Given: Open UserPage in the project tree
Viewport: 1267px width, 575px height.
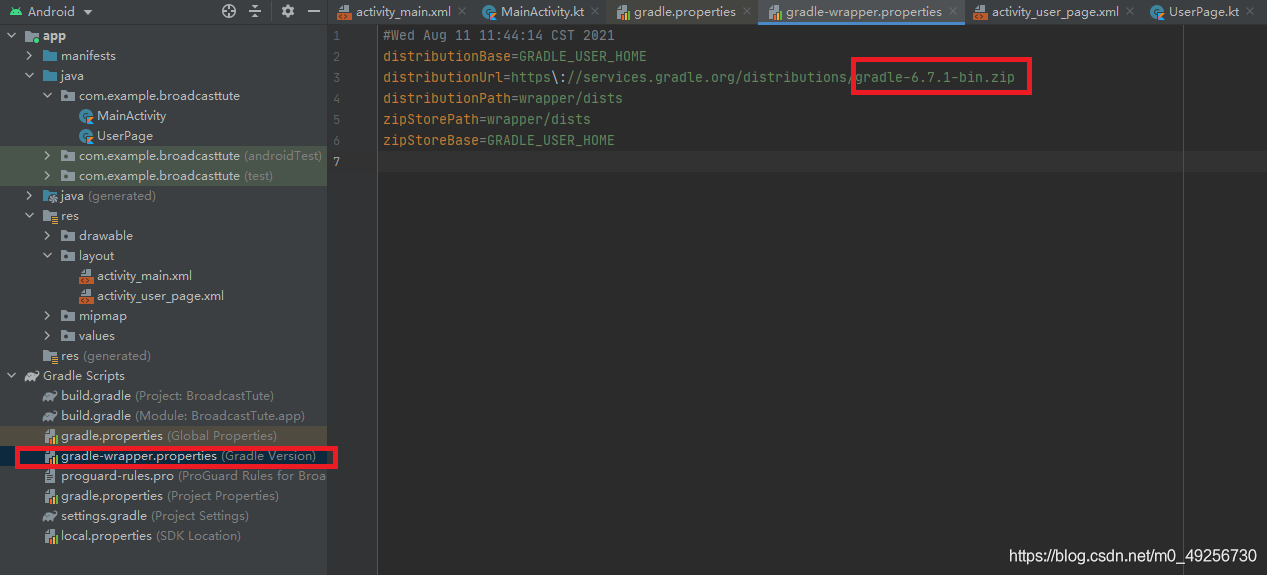Looking at the screenshot, I should tap(125, 136).
